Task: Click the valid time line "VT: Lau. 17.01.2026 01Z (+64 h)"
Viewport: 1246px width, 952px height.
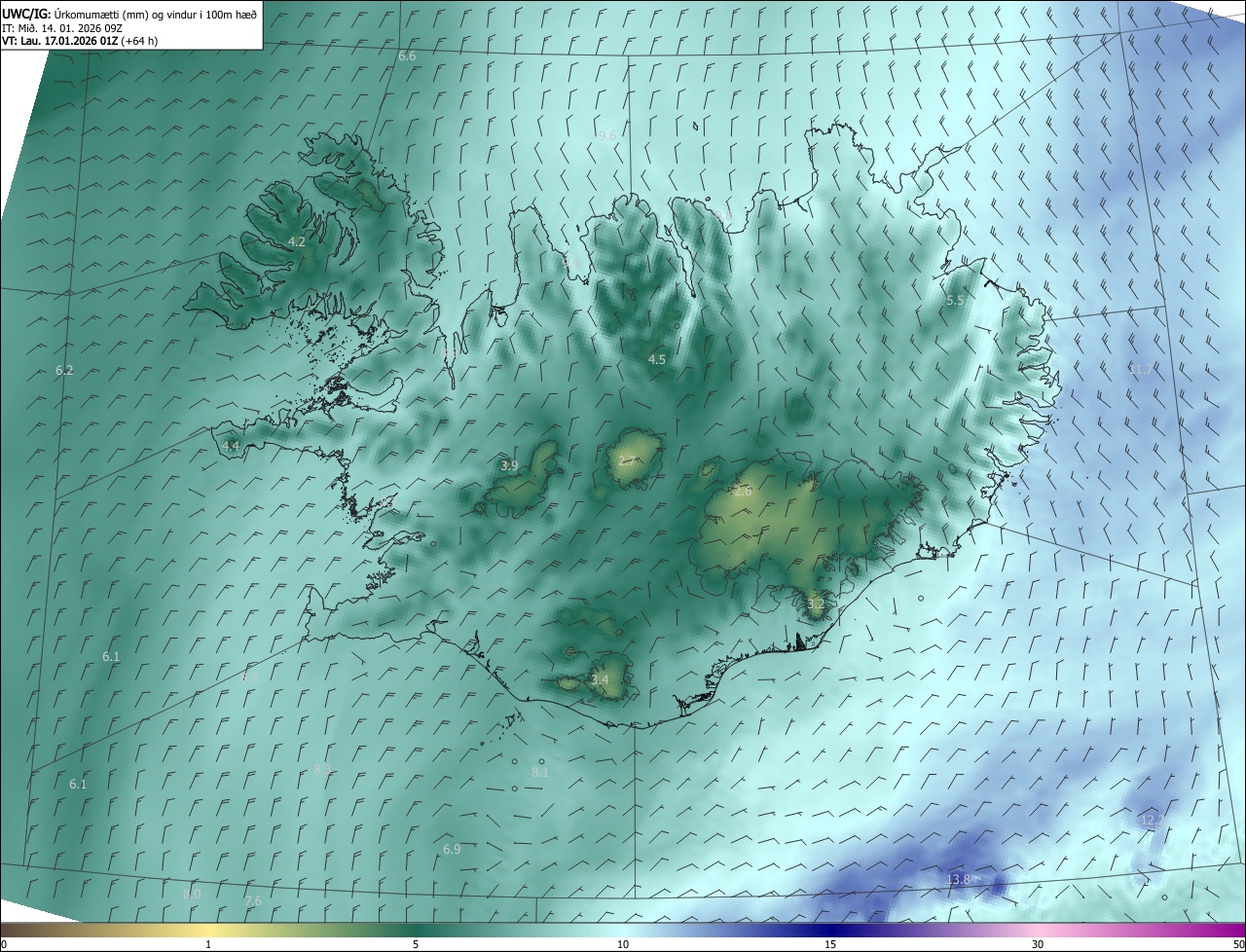Action: (x=80, y=41)
